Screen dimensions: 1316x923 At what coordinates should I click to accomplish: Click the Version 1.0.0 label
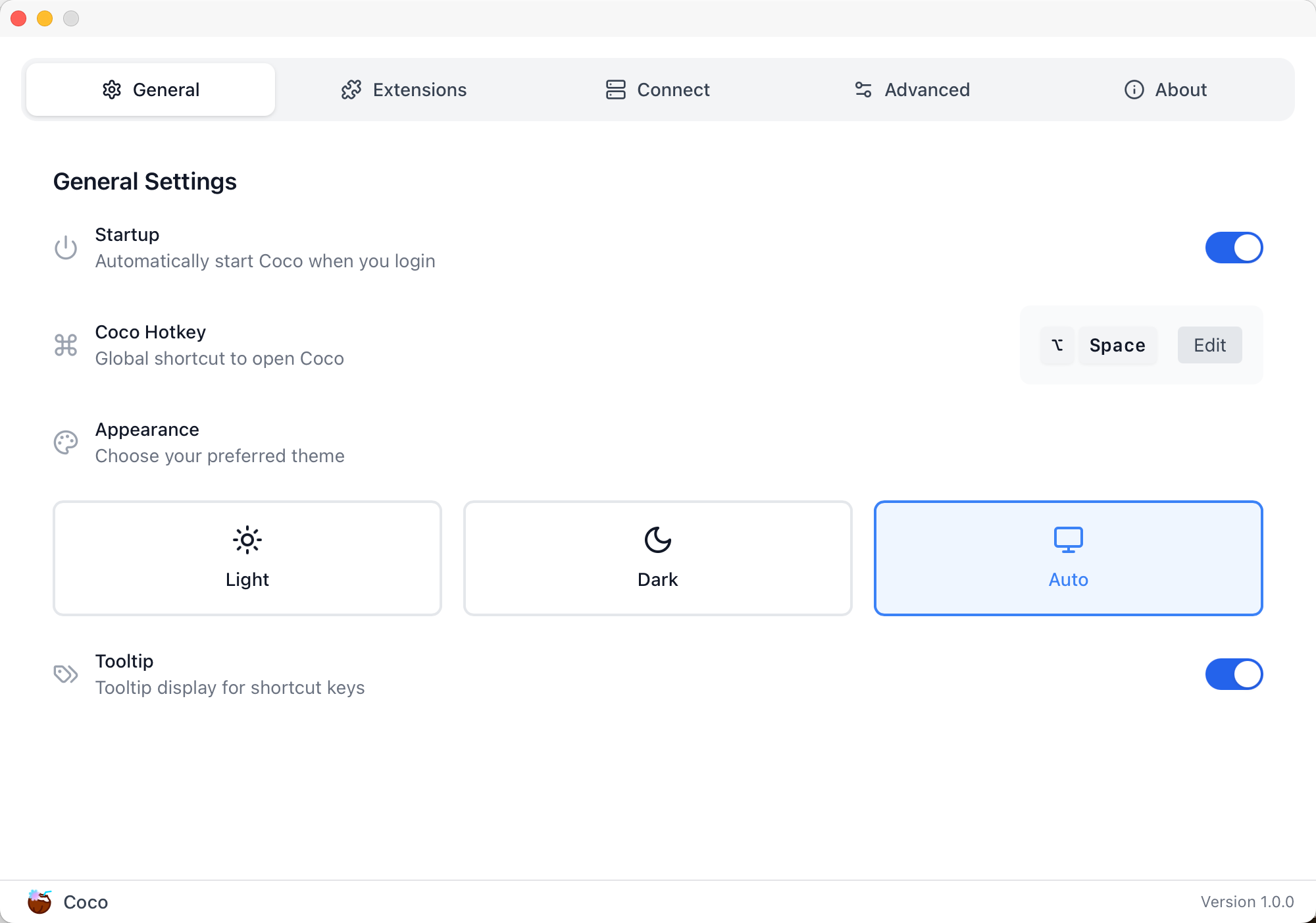[x=1247, y=902]
